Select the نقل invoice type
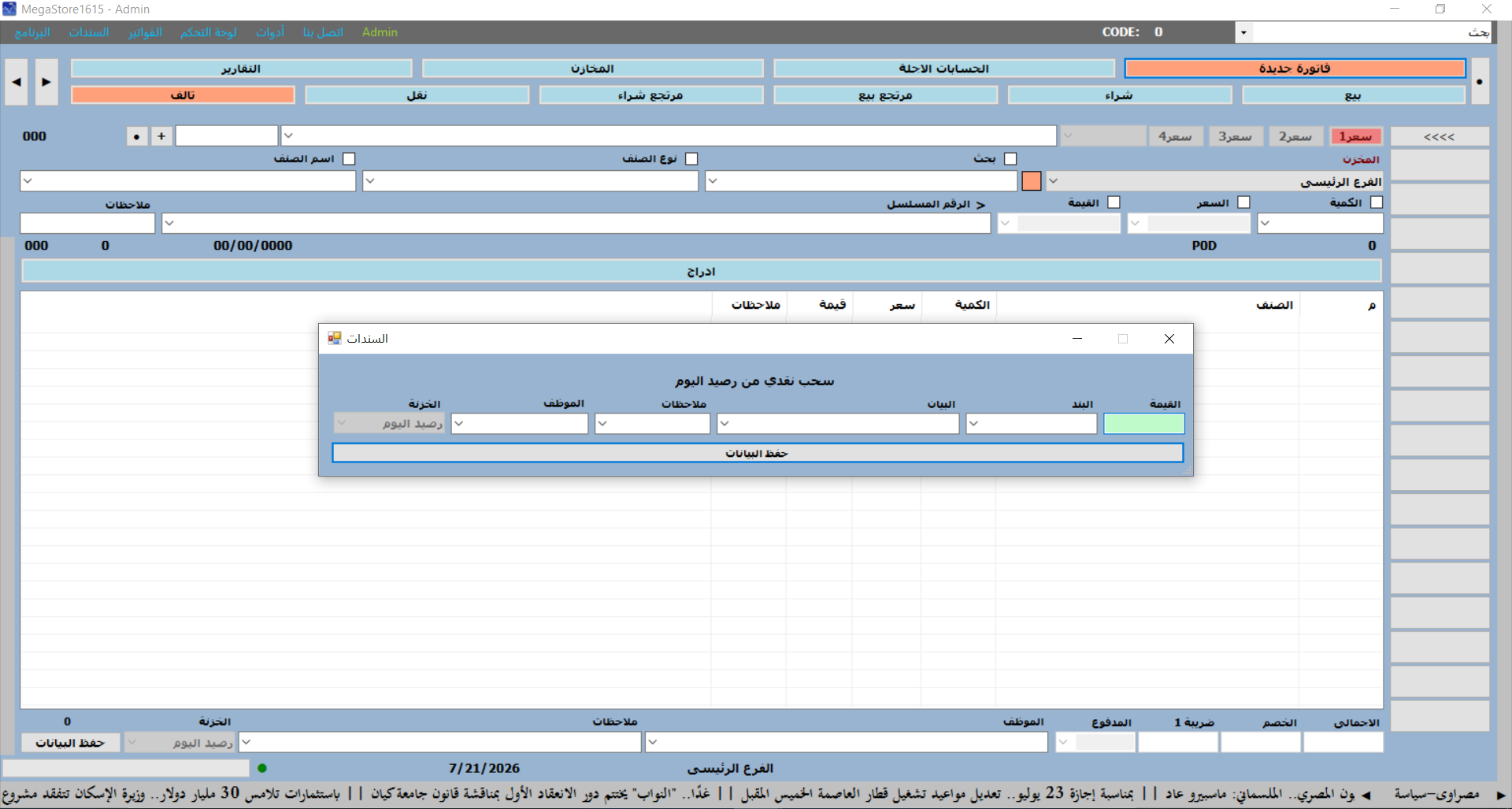 tap(417, 95)
